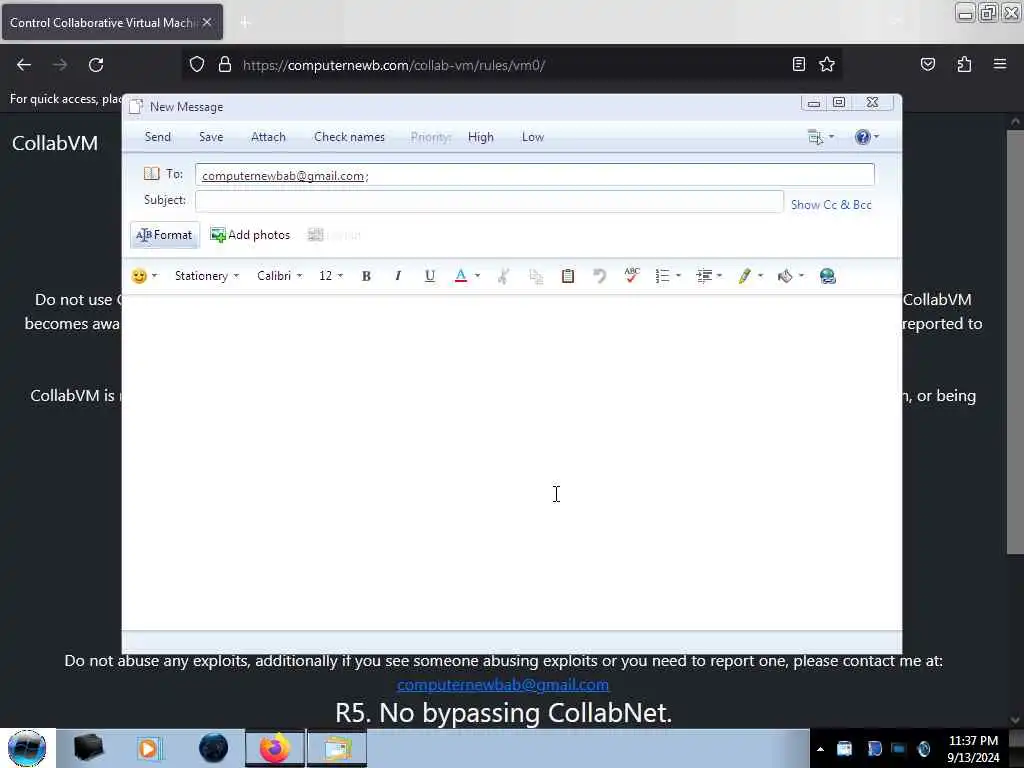The width and height of the screenshot is (1024, 768).
Task: Click Add photos button
Action: pos(250,235)
